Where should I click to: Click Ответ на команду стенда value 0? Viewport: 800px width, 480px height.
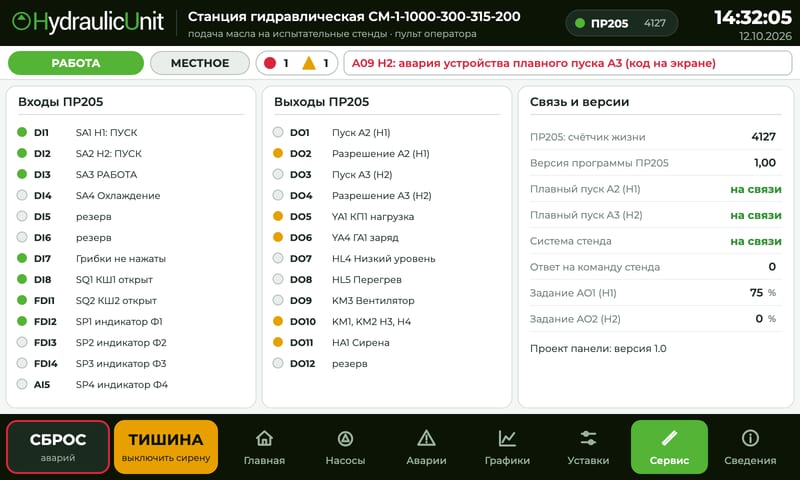772,267
